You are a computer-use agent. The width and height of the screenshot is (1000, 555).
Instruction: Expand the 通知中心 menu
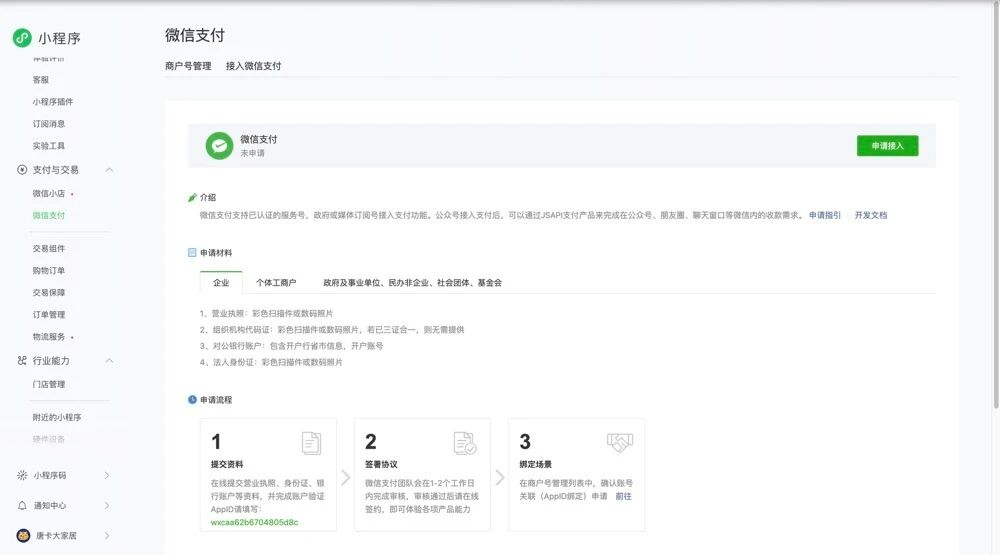pyautogui.click(x=107, y=505)
